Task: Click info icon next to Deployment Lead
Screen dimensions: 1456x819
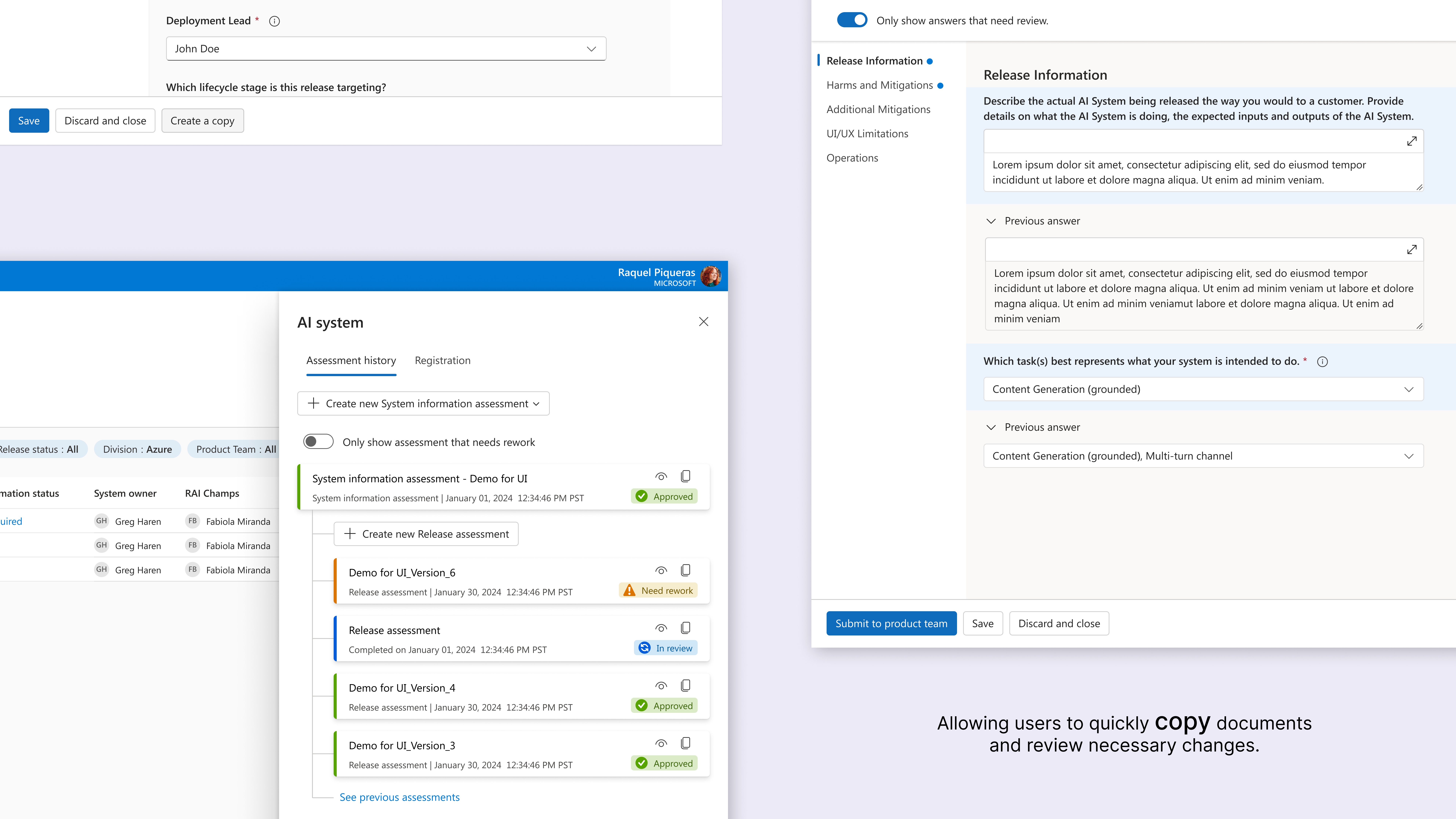Action: pos(274,21)
